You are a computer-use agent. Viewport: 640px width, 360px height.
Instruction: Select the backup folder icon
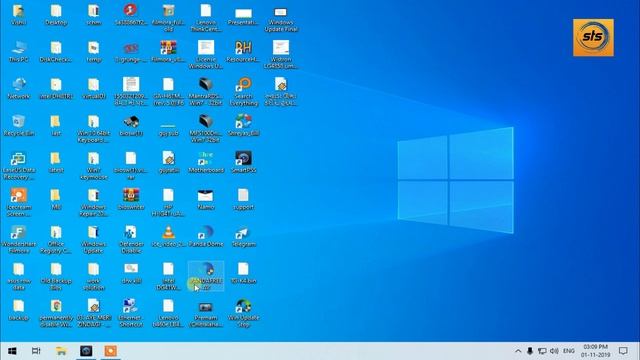(18, 311)
